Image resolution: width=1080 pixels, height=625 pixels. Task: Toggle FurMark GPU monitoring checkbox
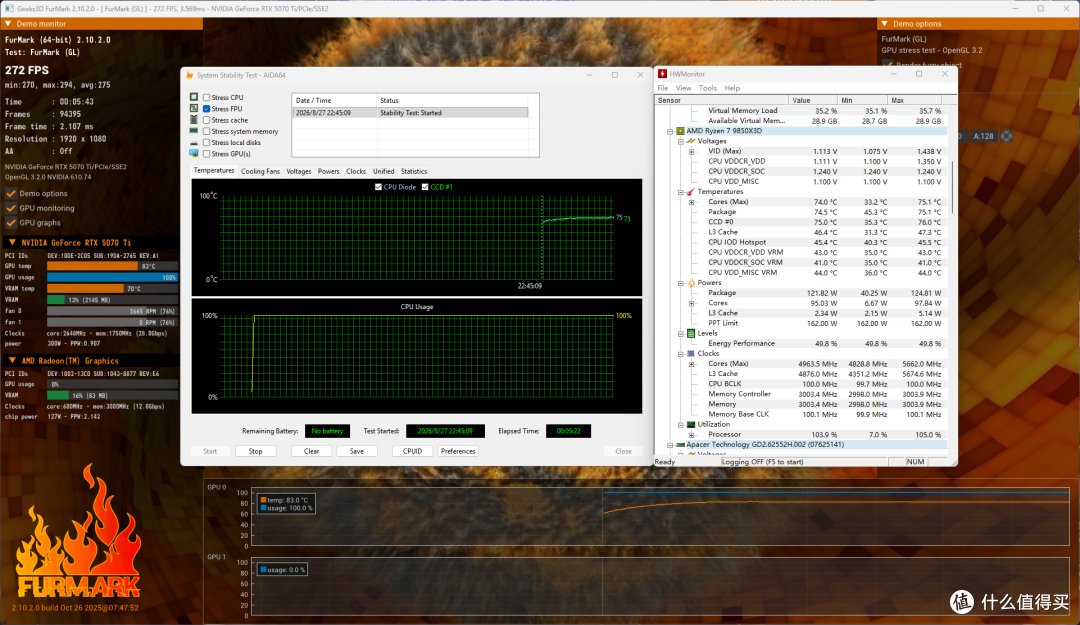coord(11,208)
